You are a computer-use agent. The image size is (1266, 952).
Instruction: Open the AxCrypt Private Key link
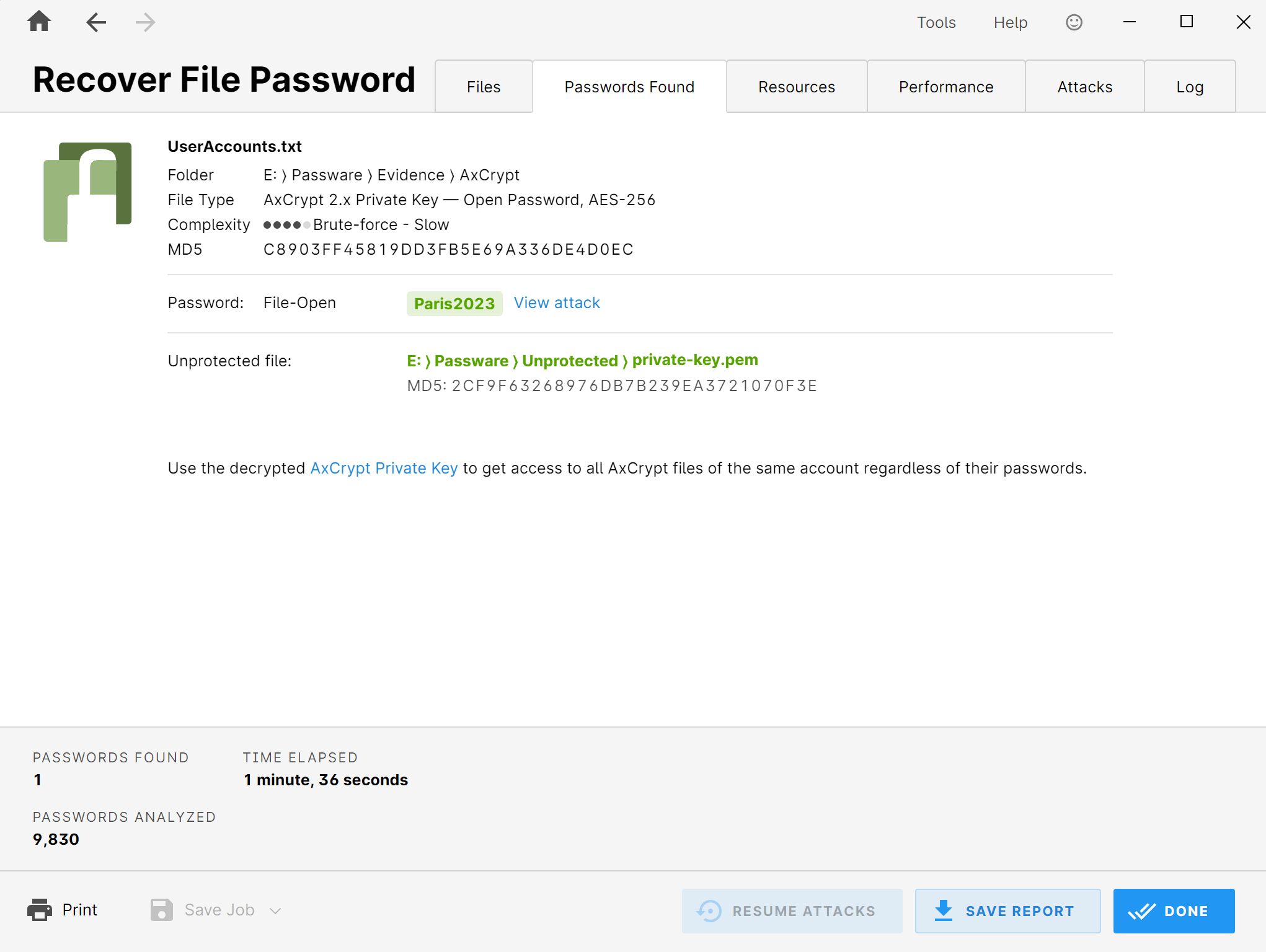pyautogui.click(x=384, y=468)
